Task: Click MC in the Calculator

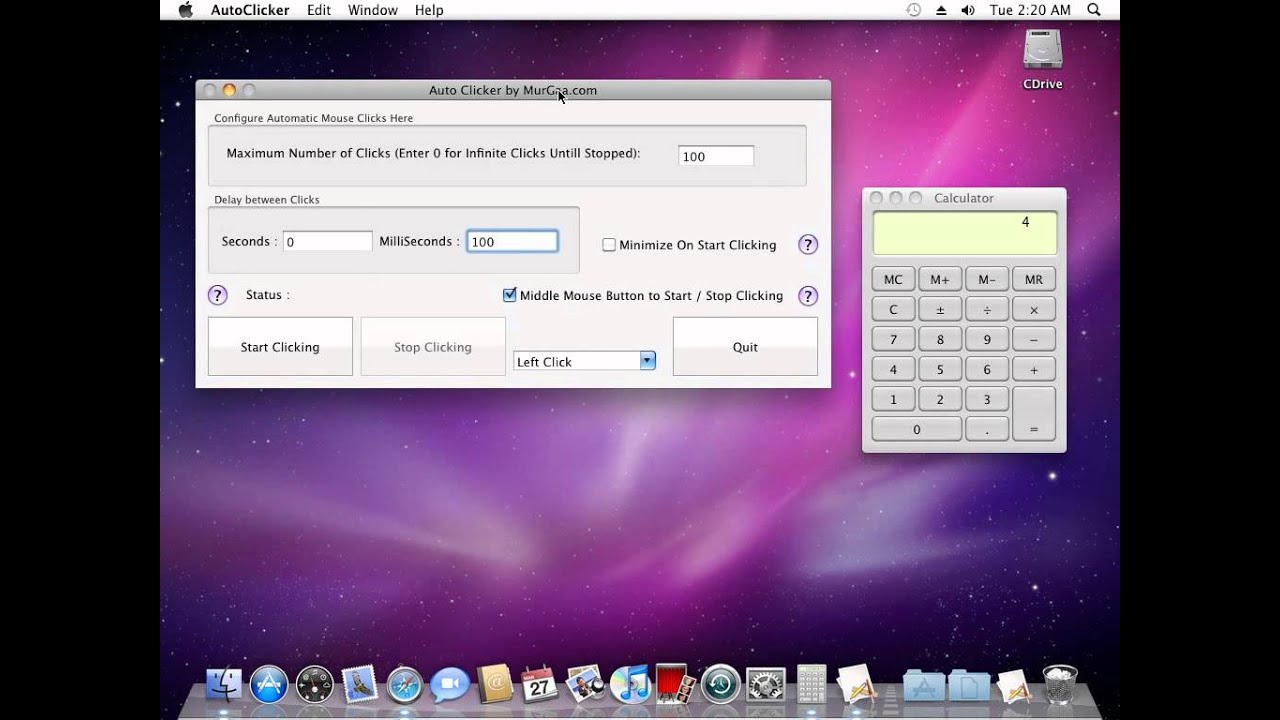Action: (893, 280)
